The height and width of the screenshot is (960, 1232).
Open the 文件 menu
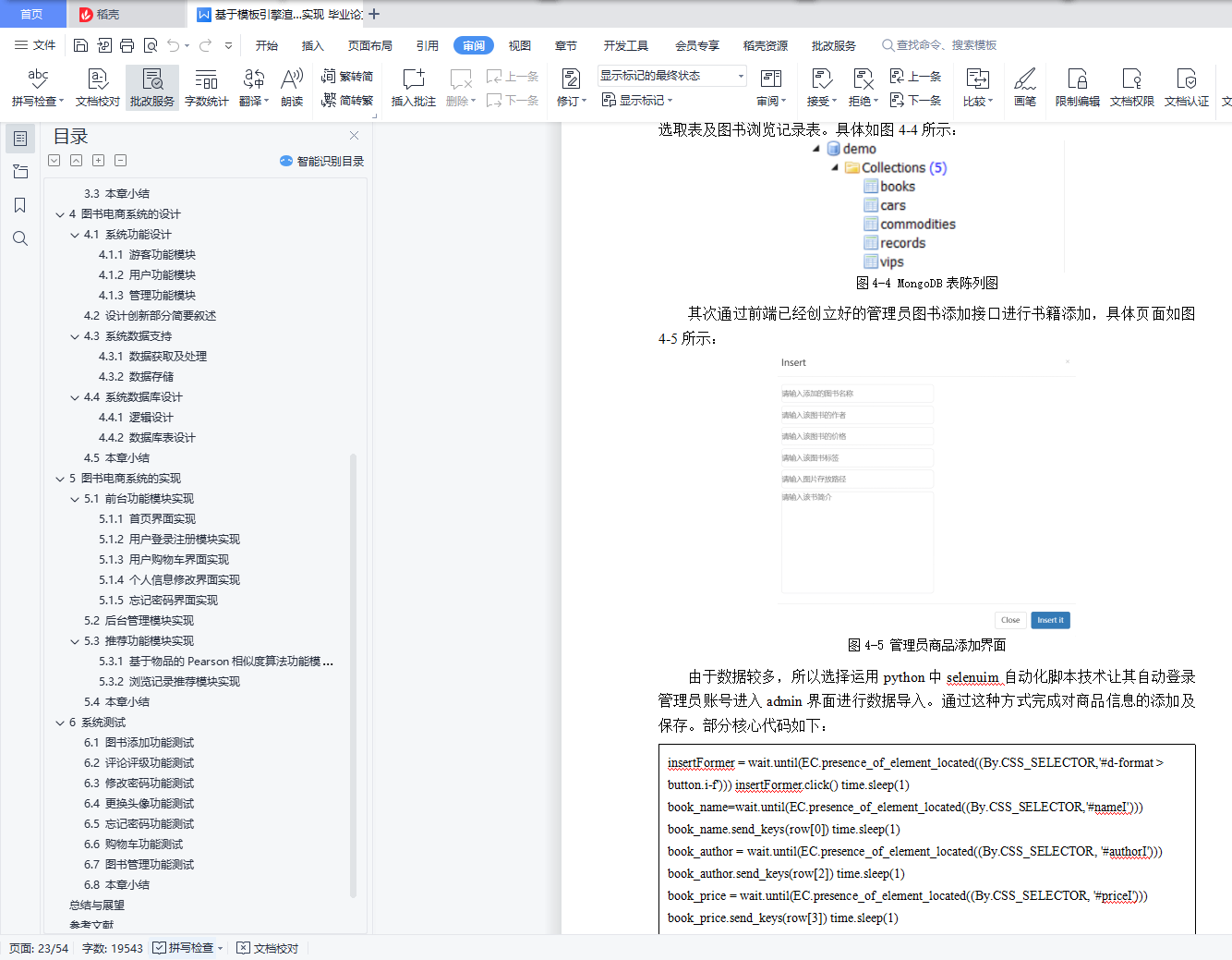point(35,45)
